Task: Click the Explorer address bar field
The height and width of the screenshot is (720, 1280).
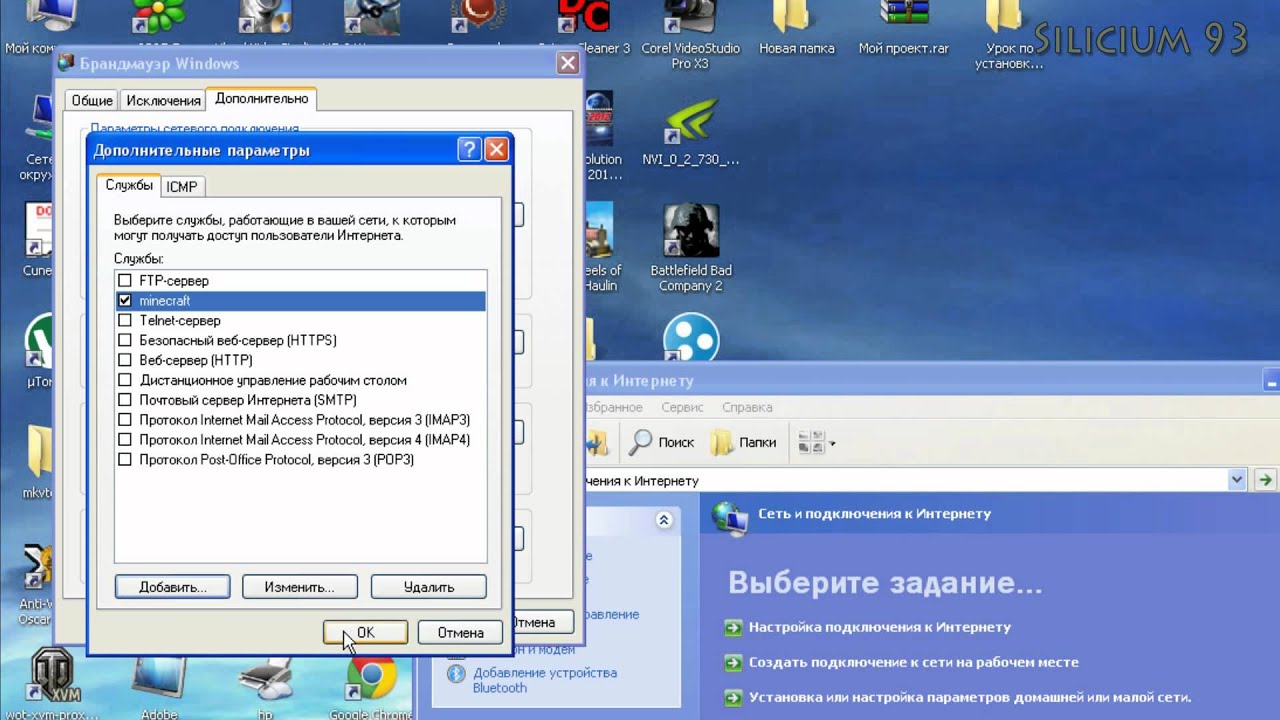Action: pos(905,480)
